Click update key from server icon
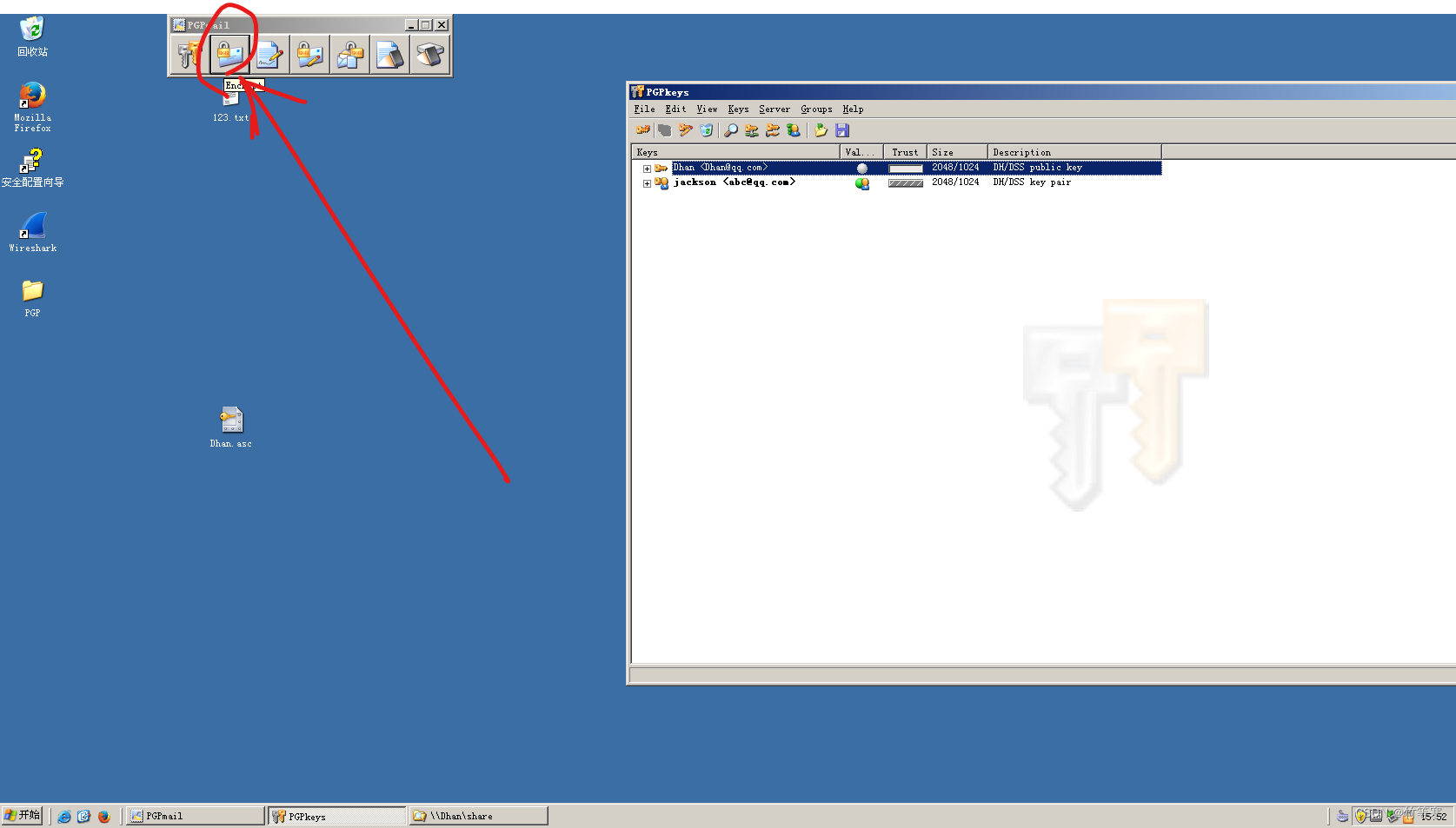The image size is (1456, 828). [773, 130]
